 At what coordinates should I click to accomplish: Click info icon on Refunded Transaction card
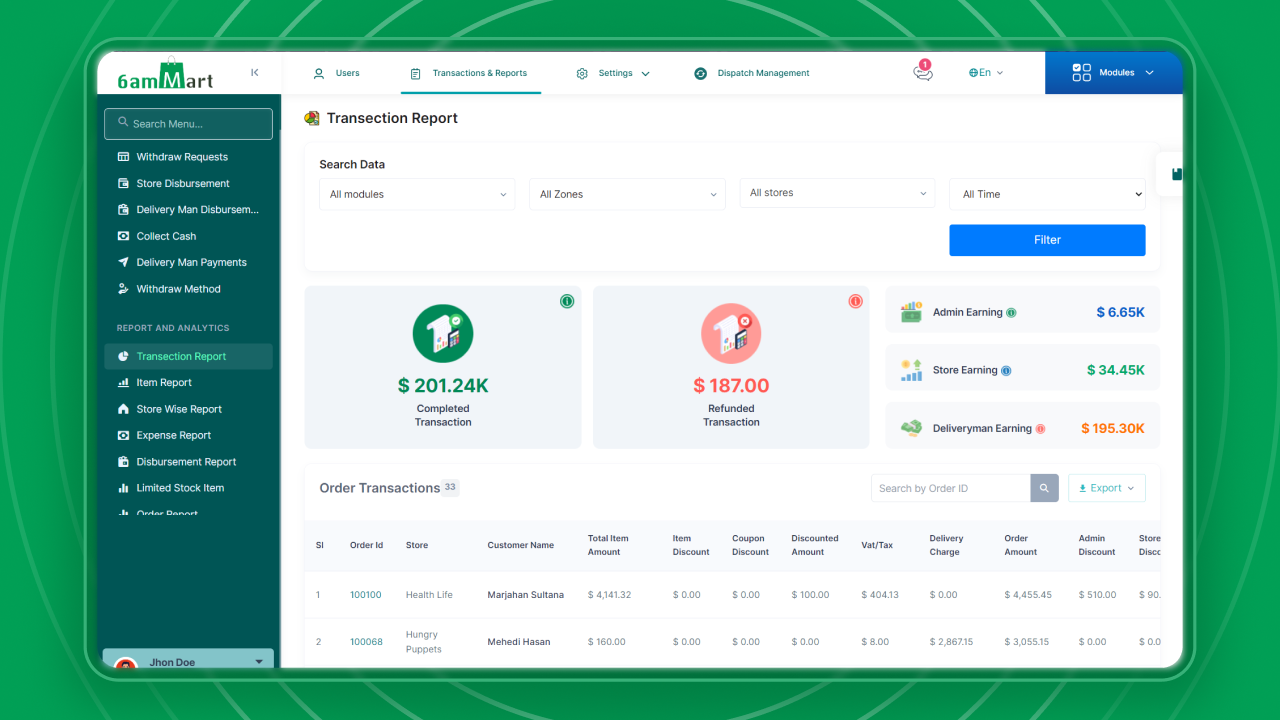click(855, 301)
